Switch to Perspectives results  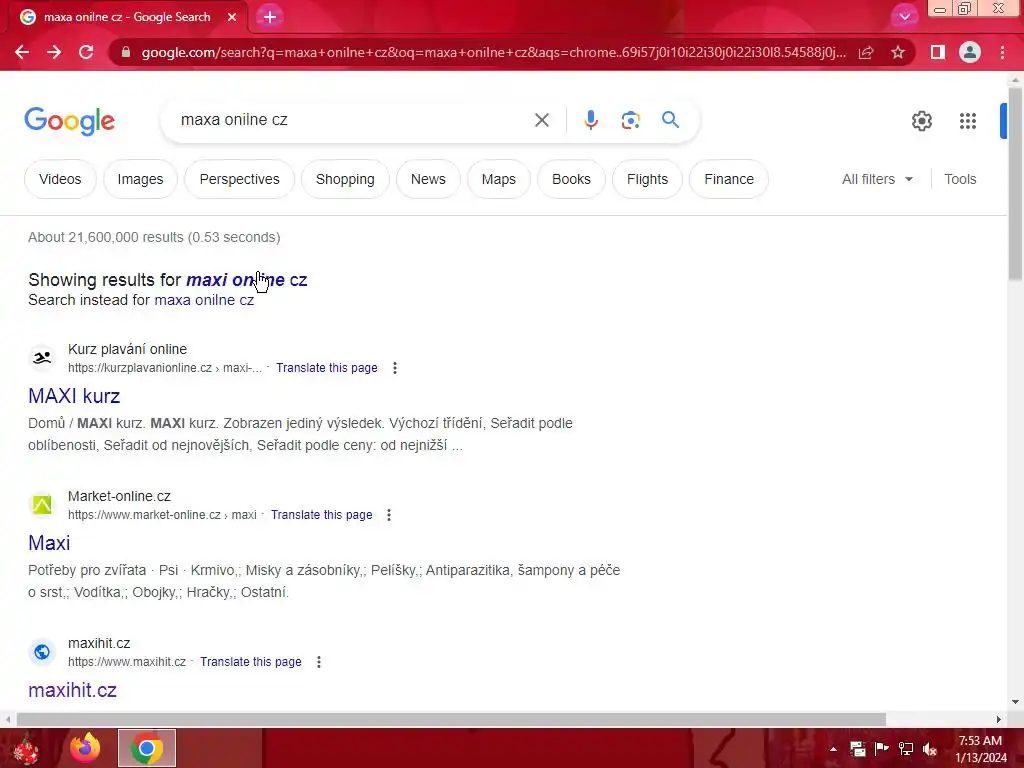[x=239, y=179]
